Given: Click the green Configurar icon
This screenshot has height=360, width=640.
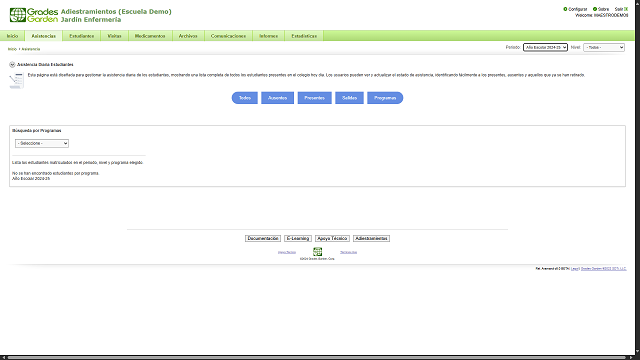Looking at the screenshot, I should (x=565, y=9).
